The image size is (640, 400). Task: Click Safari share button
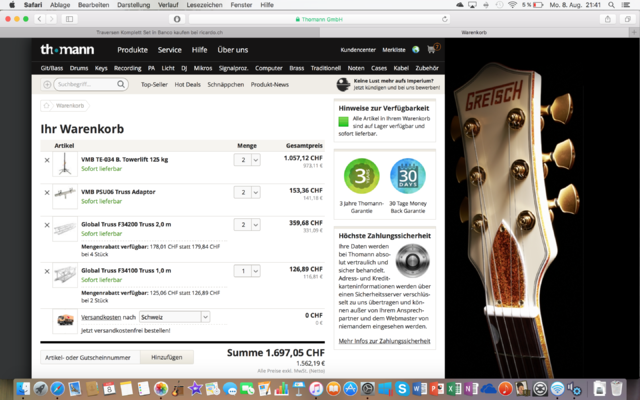click(x=608, y=19)
